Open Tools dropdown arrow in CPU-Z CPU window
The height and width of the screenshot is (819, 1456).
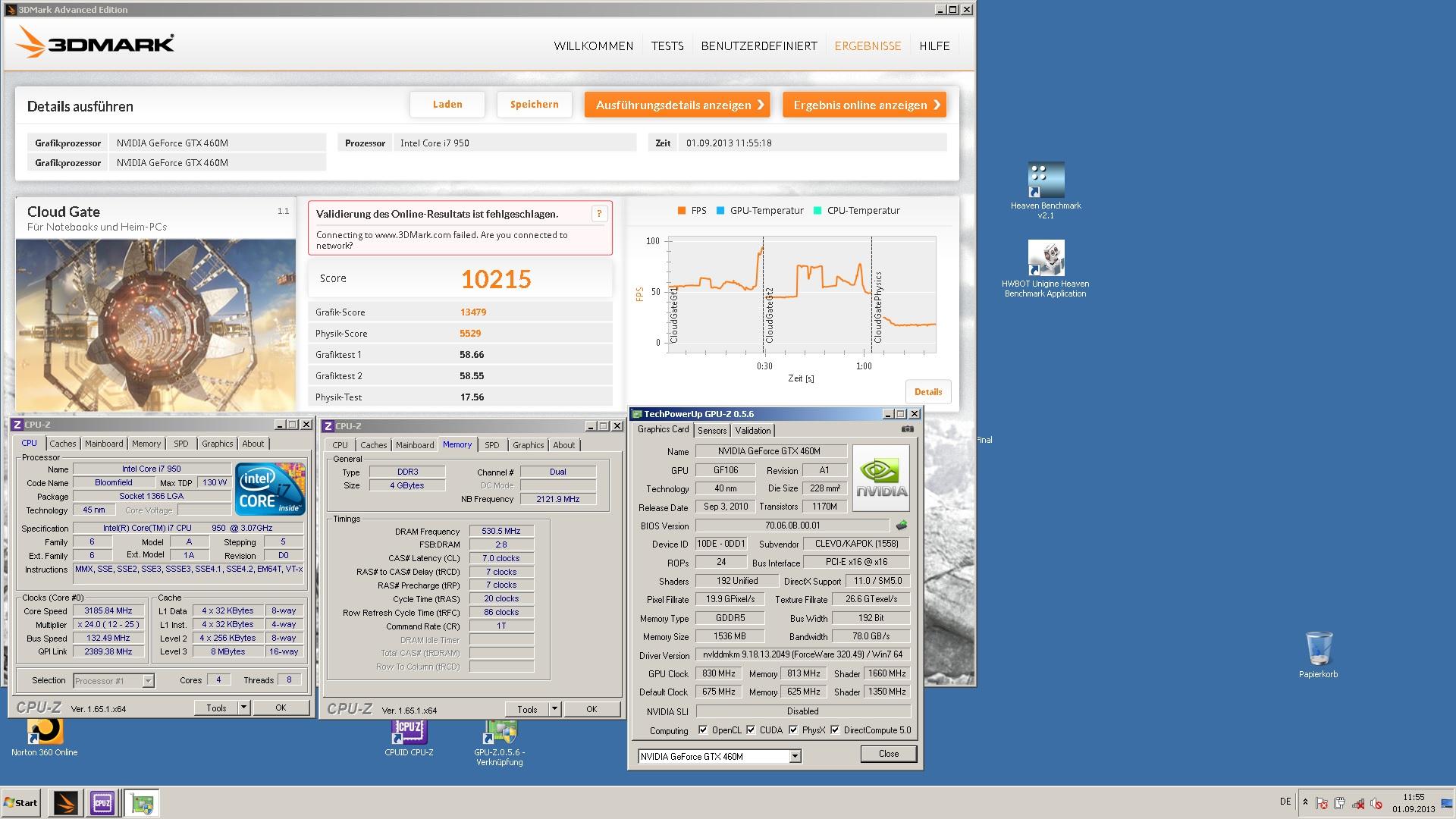[x=243, y=708]
